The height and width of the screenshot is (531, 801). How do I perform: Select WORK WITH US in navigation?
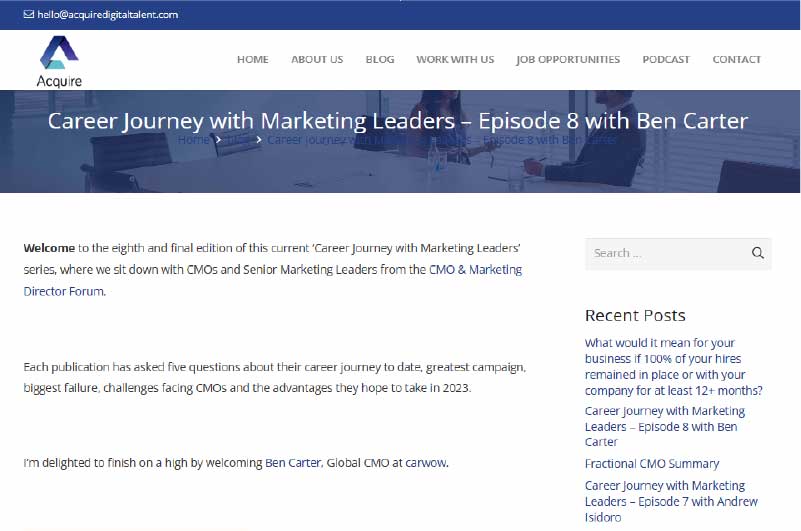point(455,59)
